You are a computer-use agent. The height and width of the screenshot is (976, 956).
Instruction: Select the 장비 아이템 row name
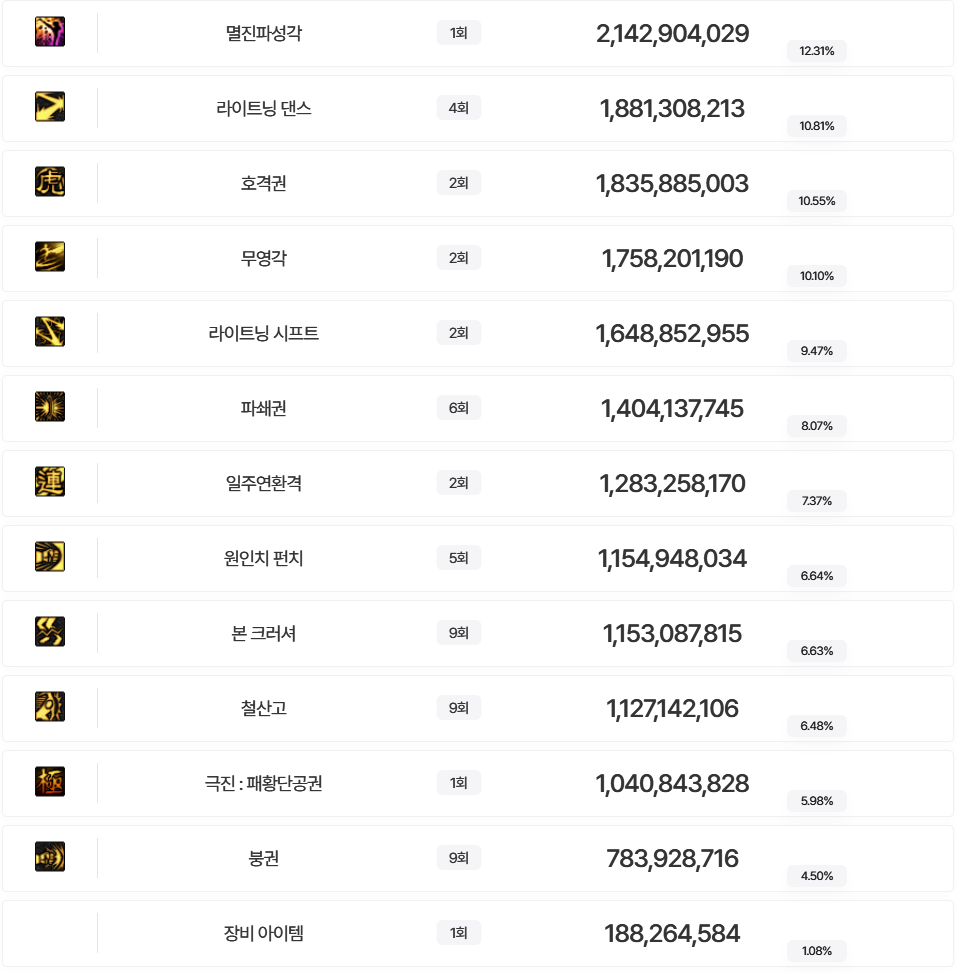[263, 933]
